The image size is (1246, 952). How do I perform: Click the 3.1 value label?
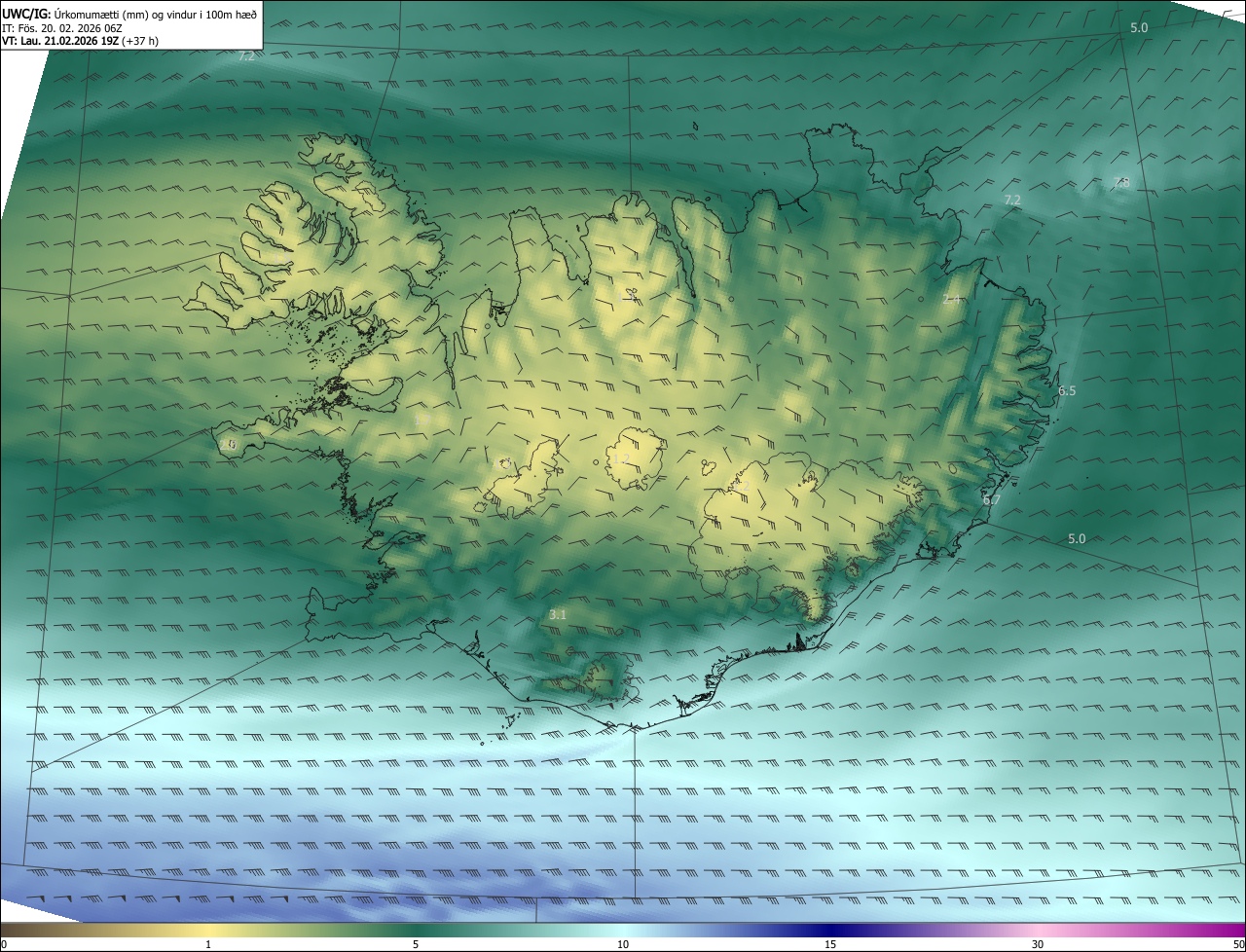tap(557, 615)
